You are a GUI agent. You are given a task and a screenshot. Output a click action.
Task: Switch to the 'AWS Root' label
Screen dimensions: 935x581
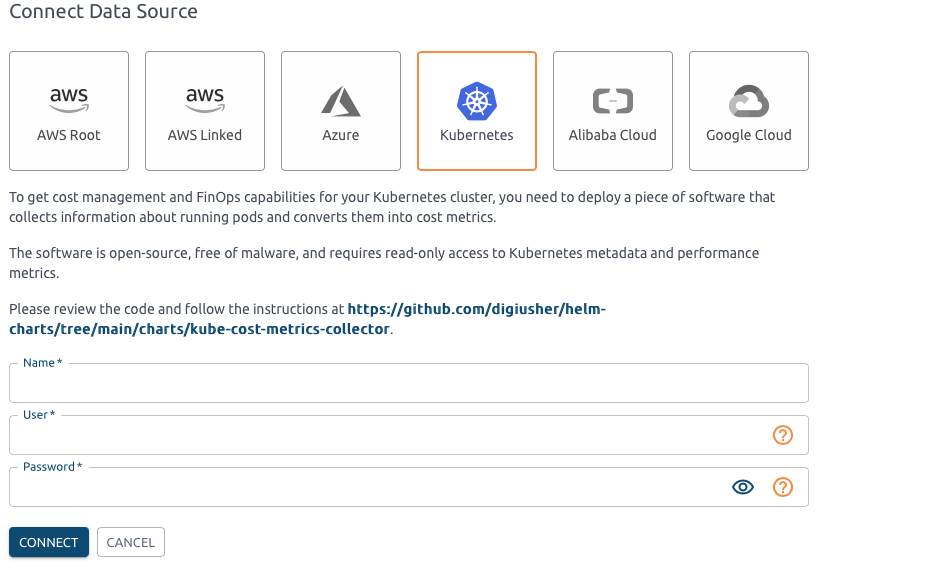[69, 135]
